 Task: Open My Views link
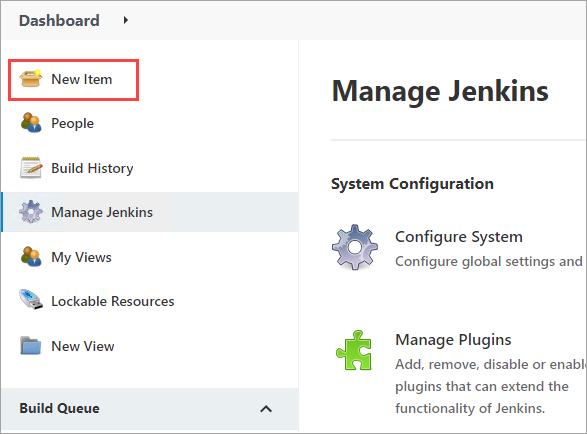[81, 257]
